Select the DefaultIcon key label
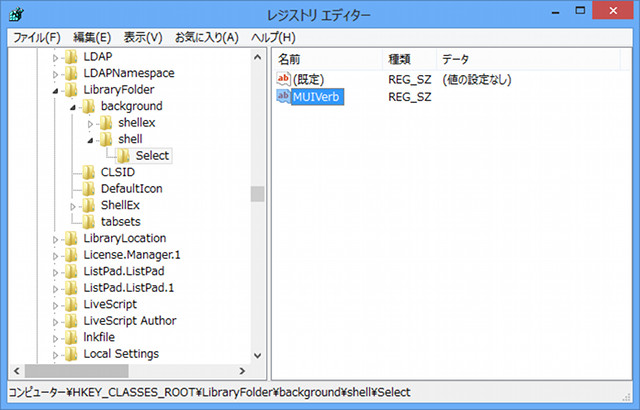This screenshot has width=640, height=410. click(131, 188)
